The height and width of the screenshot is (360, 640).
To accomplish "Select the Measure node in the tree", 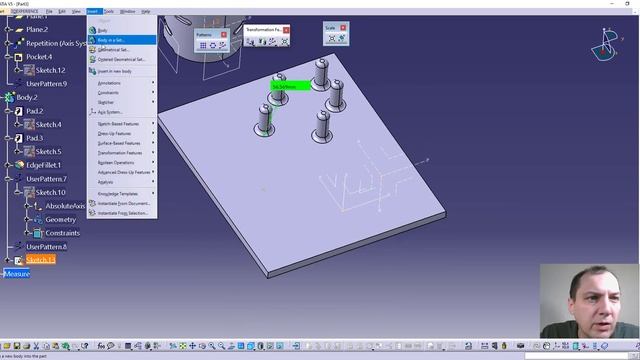I will pos(17,274).
